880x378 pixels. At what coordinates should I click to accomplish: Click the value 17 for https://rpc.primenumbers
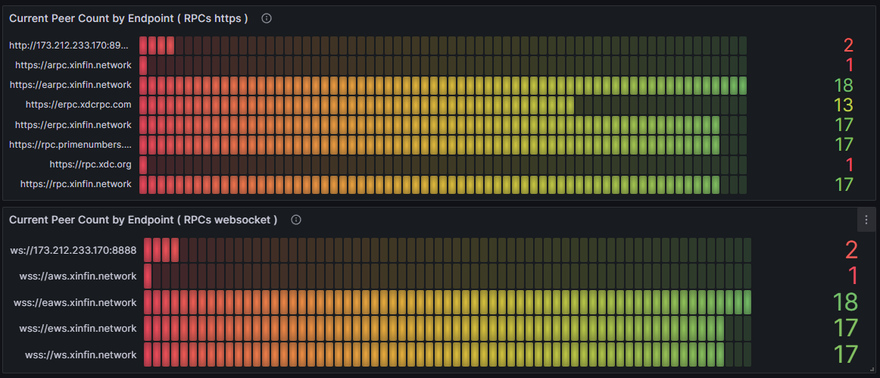(x=844, y=145)
